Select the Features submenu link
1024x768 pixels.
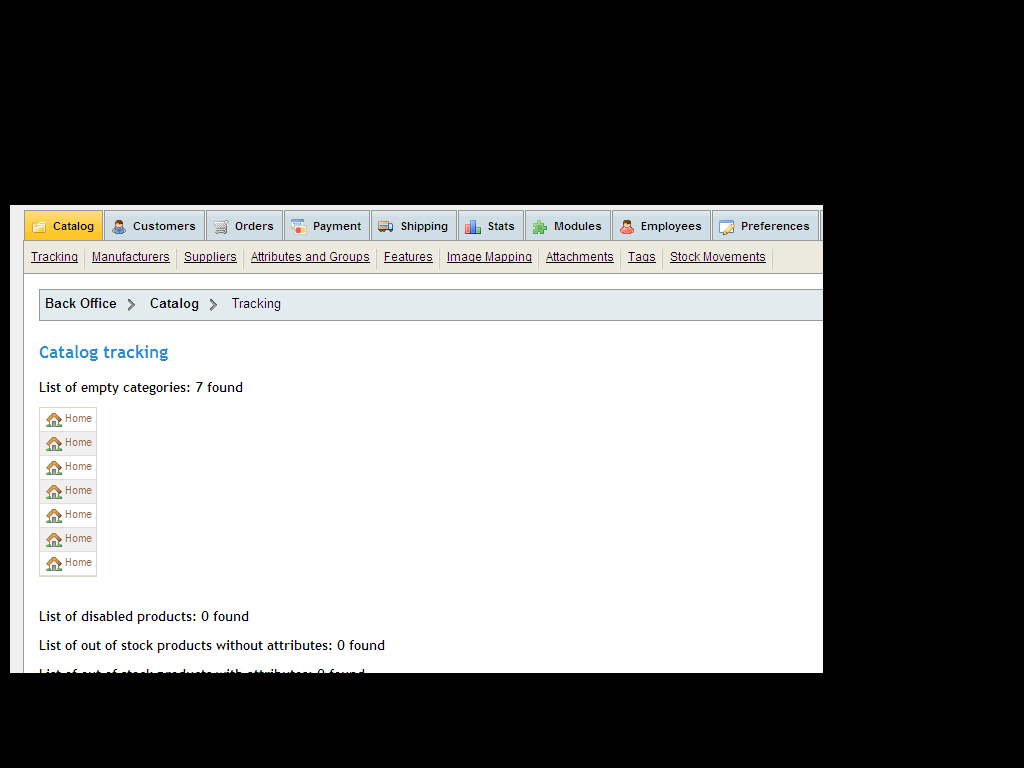pyautogui.click(x=408, y=257)
